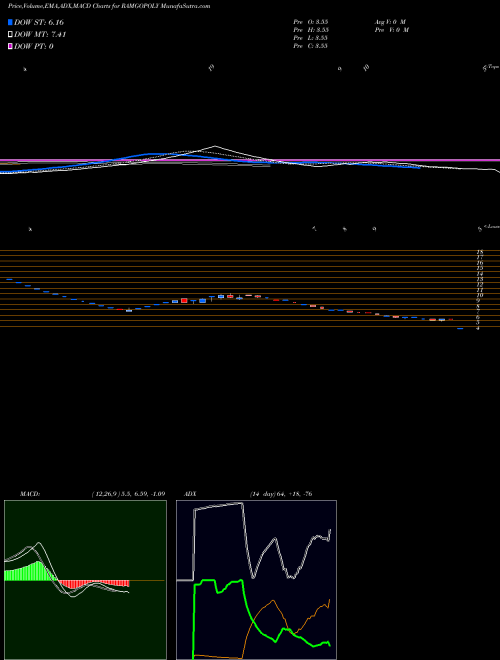Viewport: 500px width, 660px height.
Task: Select the 'DOW MT: 7.41' legend text
Action: tap(40, 34)
